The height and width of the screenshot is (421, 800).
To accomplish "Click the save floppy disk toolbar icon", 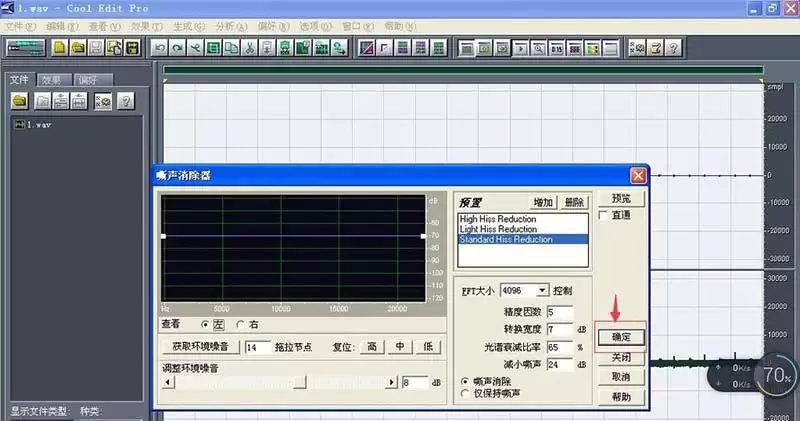I will (x=96, y=48).
